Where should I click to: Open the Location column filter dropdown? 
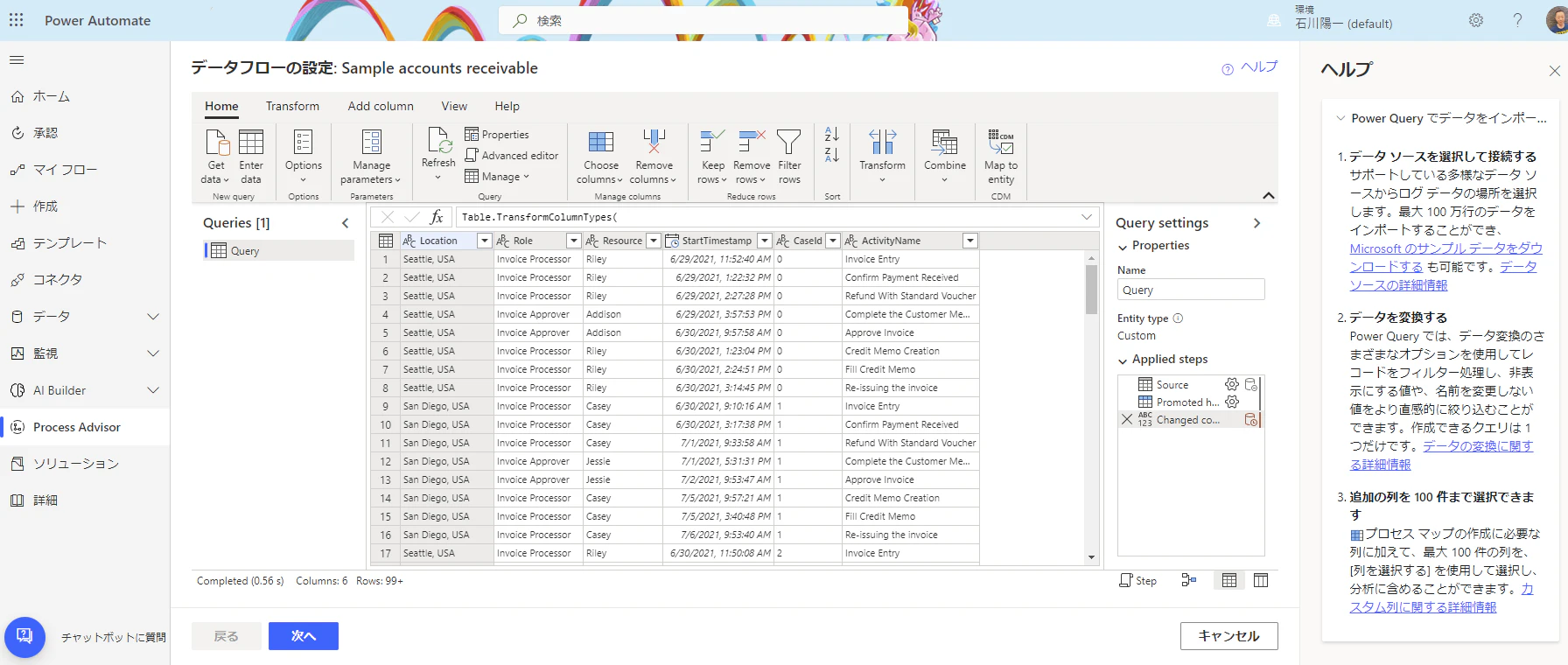click(x=484, y=241)
